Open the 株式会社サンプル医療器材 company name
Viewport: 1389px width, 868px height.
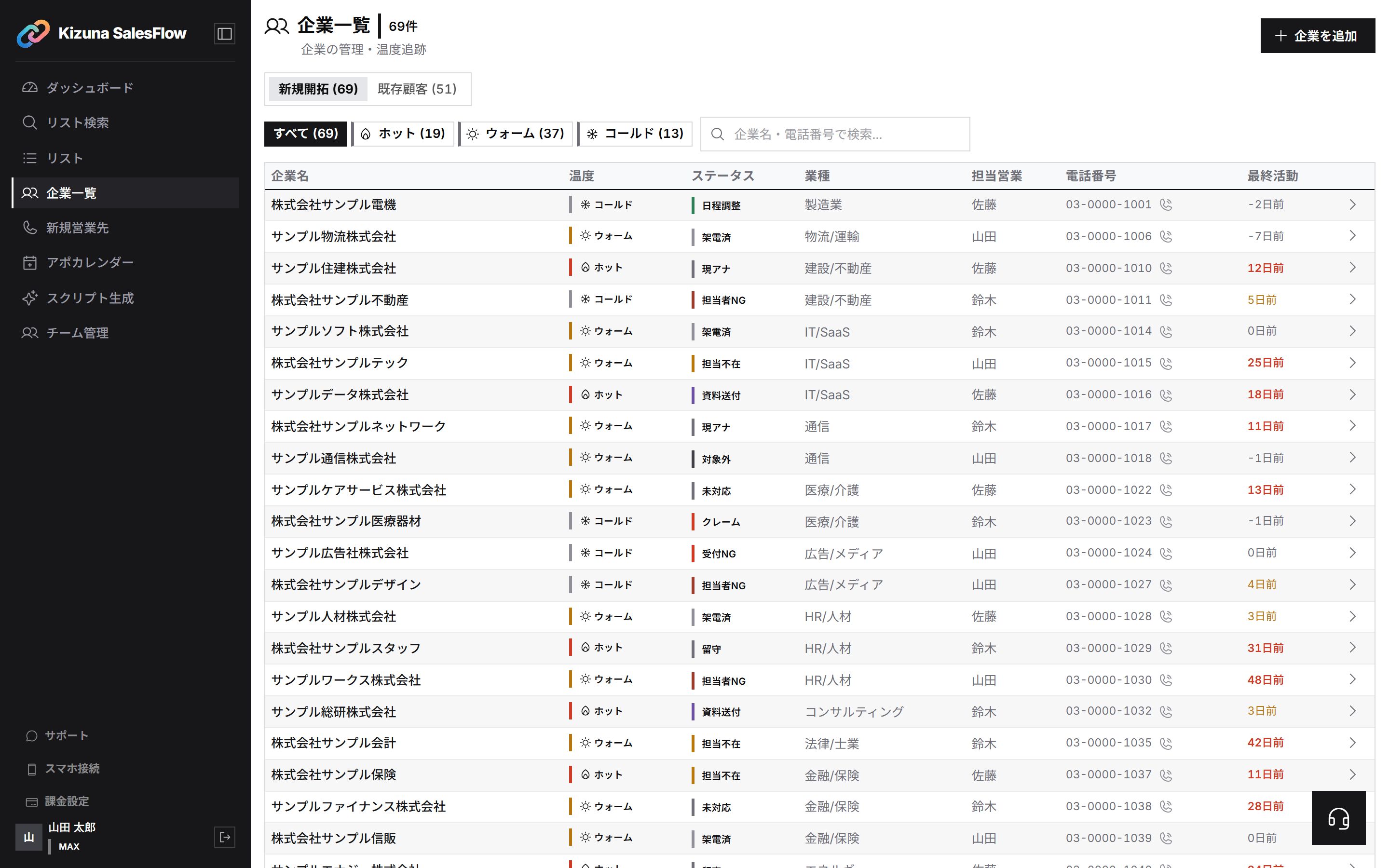[x=346, y=521]
